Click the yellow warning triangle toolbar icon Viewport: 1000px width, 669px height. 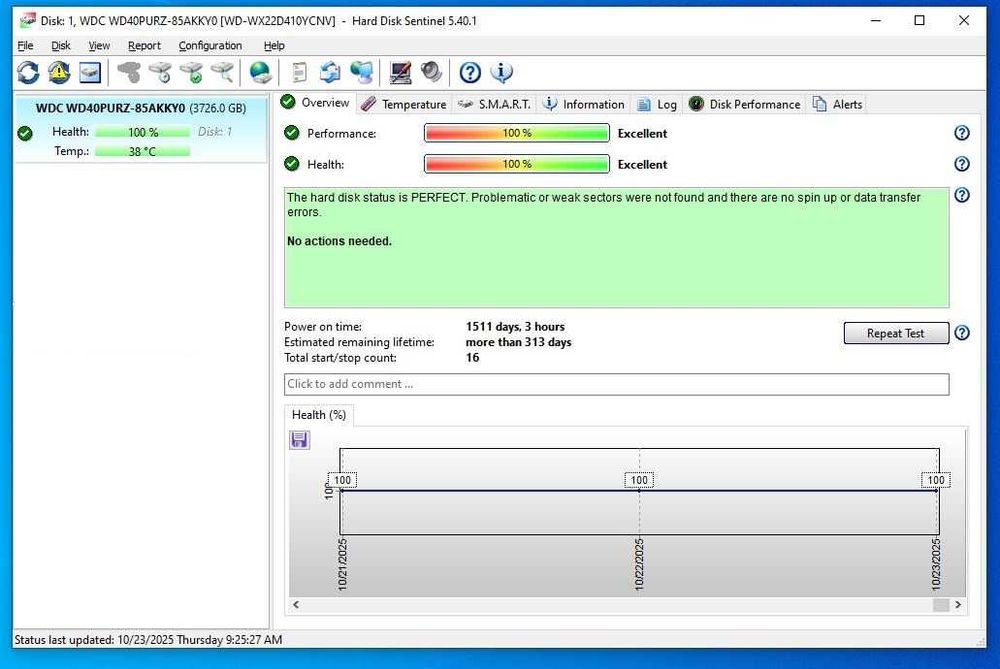(x=59, y=73)
